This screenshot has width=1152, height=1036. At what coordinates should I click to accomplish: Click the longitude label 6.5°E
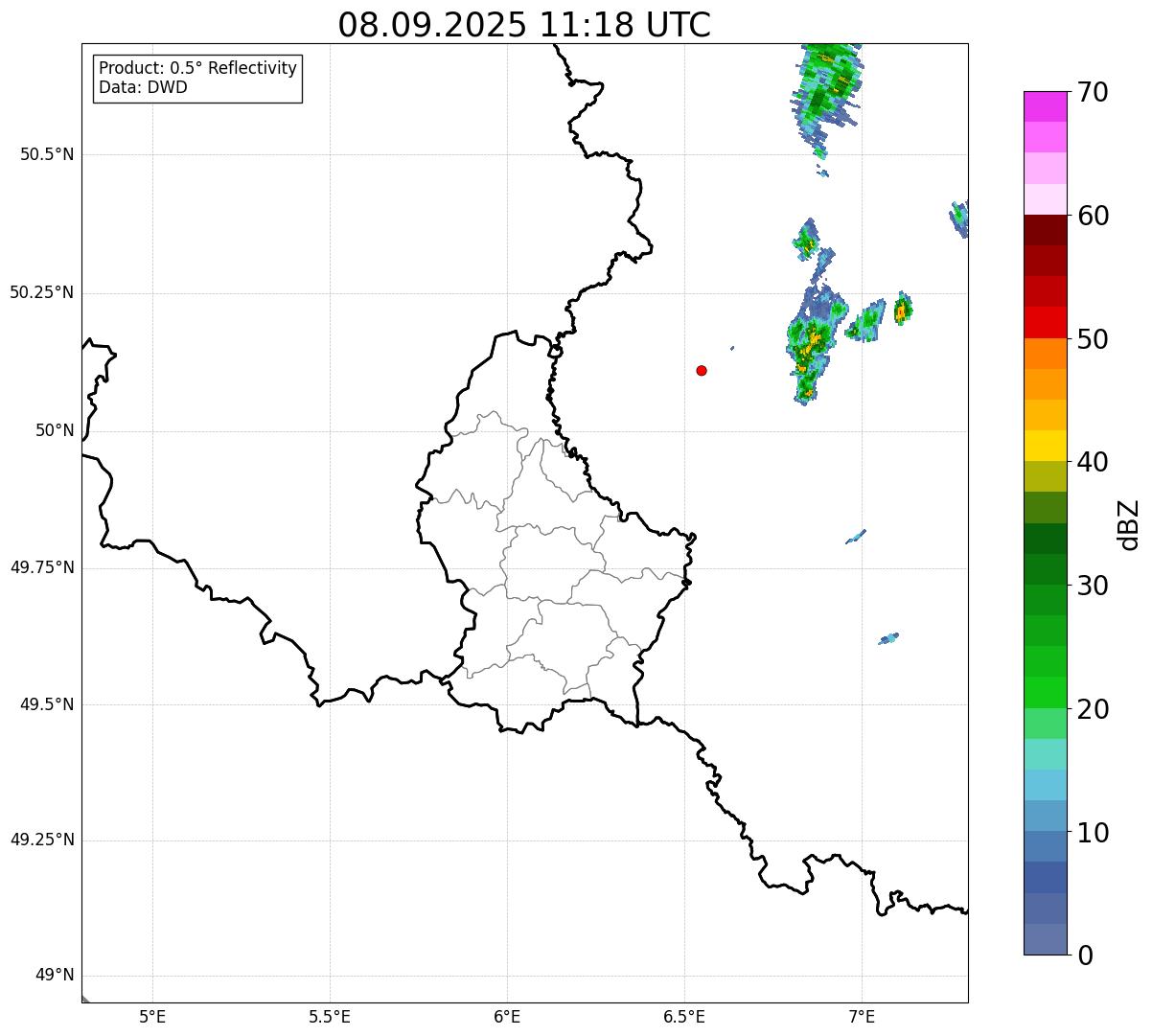[684, 1016]
